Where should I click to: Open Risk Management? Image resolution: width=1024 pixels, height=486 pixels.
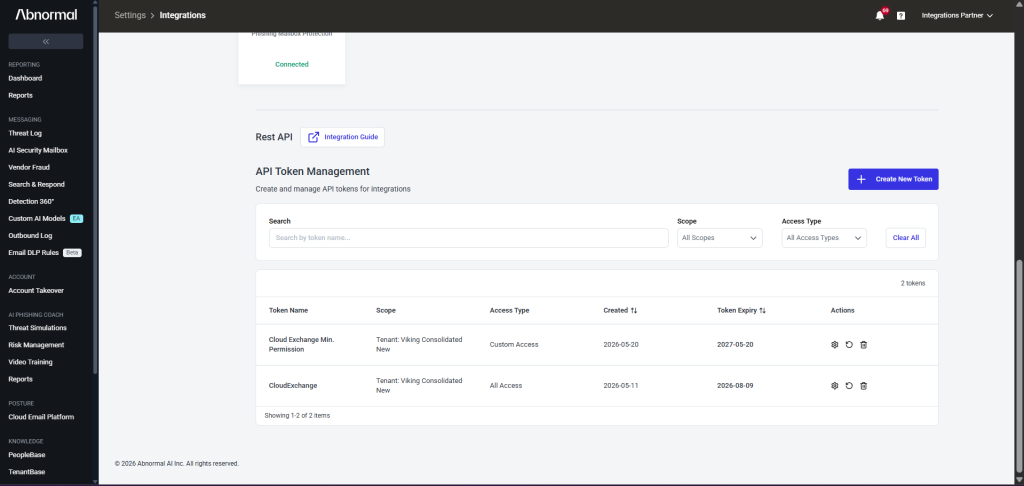coord(36,345)
